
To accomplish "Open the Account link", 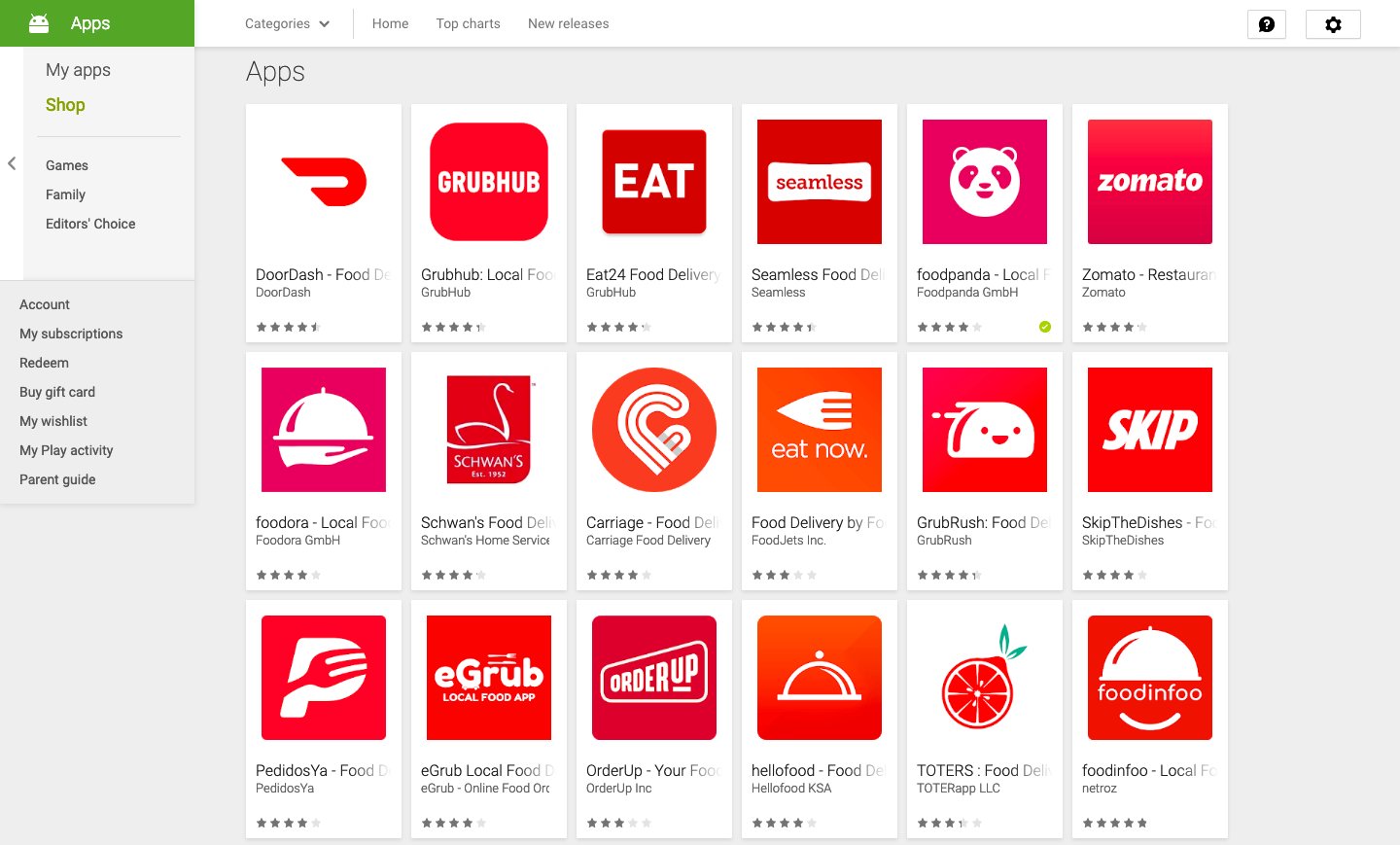I will [x=45, y=304].
